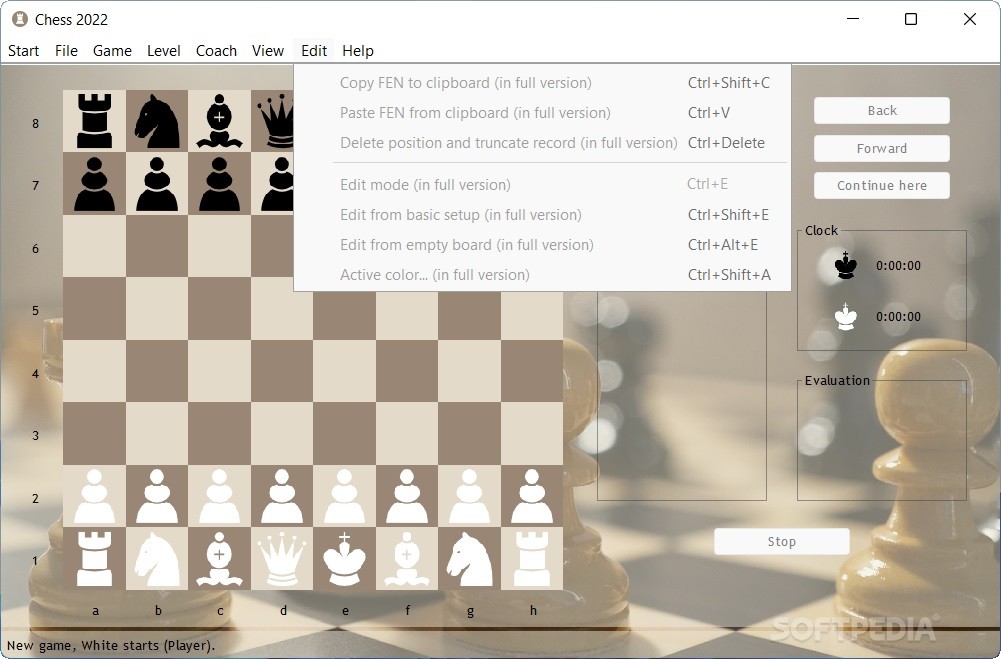Choose Copy FEN to clipboard
Viewport: 1001px width, 659px height.
(542, 83)
